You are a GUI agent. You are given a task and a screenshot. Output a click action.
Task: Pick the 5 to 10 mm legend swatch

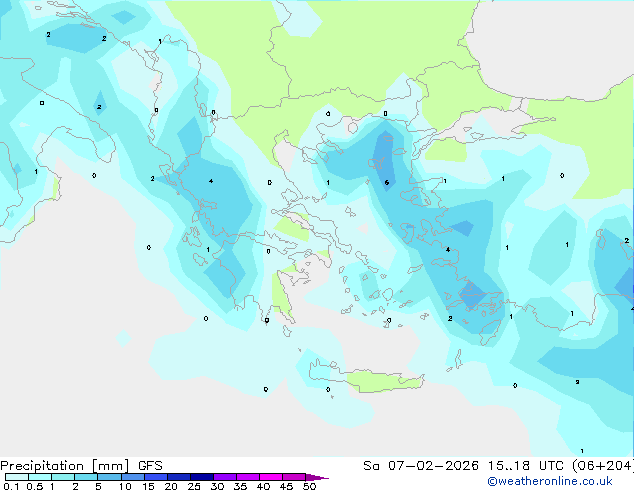[x=109, y=477]
